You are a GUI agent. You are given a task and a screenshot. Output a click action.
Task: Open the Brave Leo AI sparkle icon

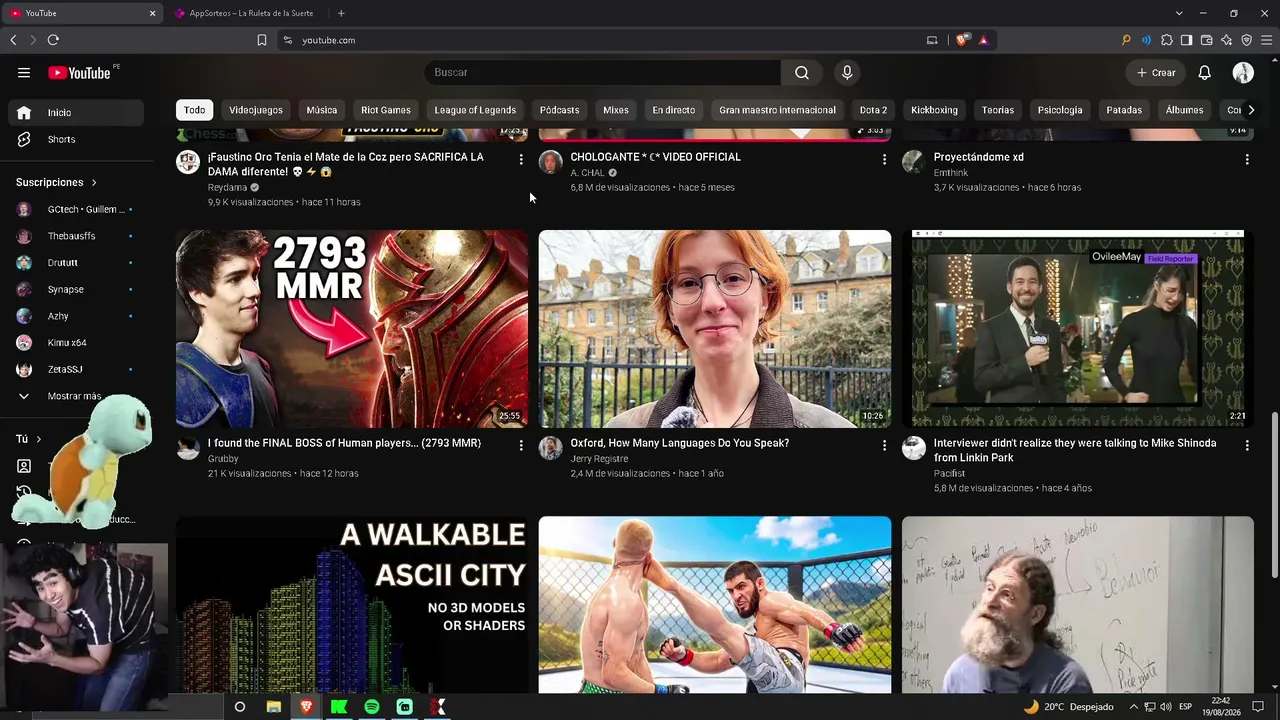click(x=1226, y=40)
